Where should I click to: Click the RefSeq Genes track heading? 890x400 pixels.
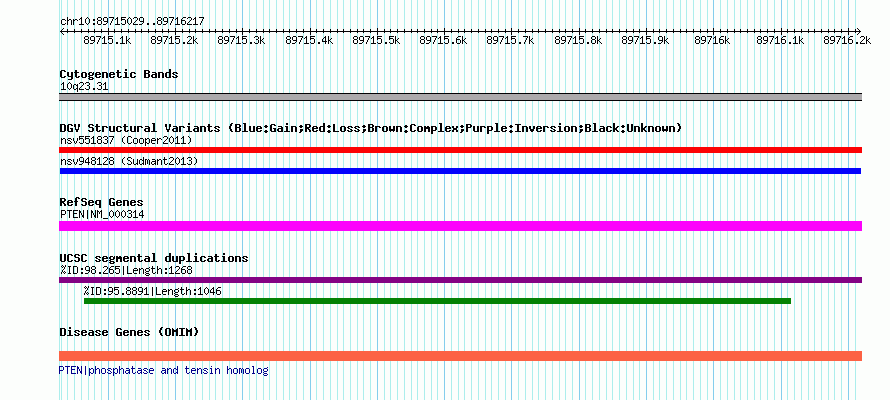[x=101, y=202]
